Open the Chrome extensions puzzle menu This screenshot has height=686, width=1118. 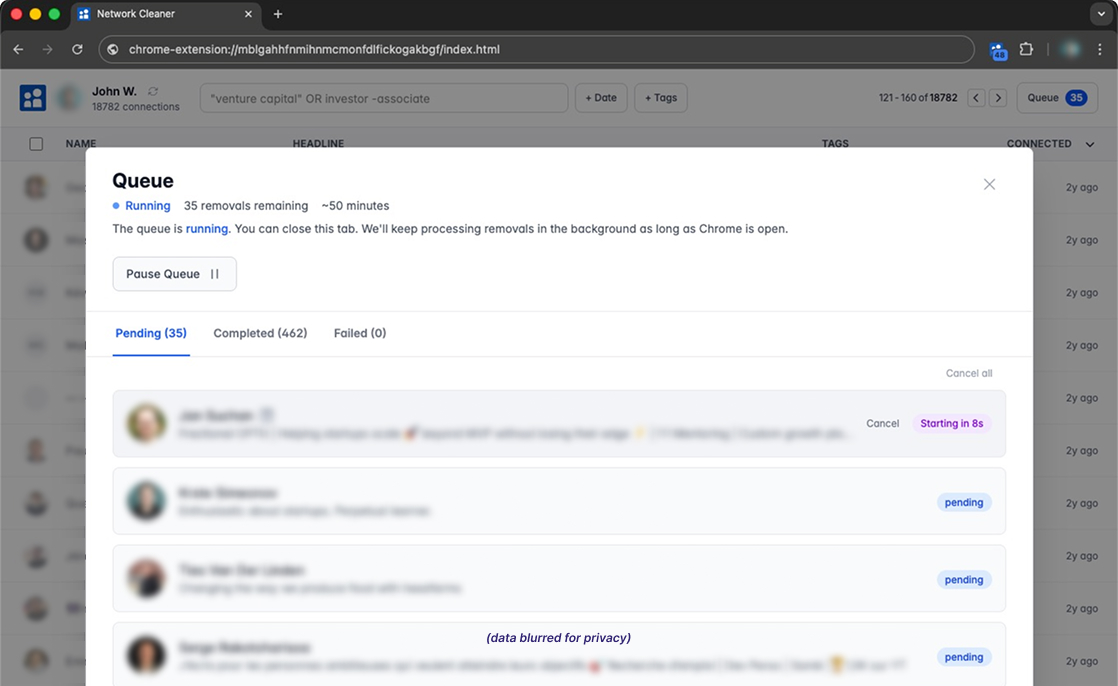click(1027, 48)
